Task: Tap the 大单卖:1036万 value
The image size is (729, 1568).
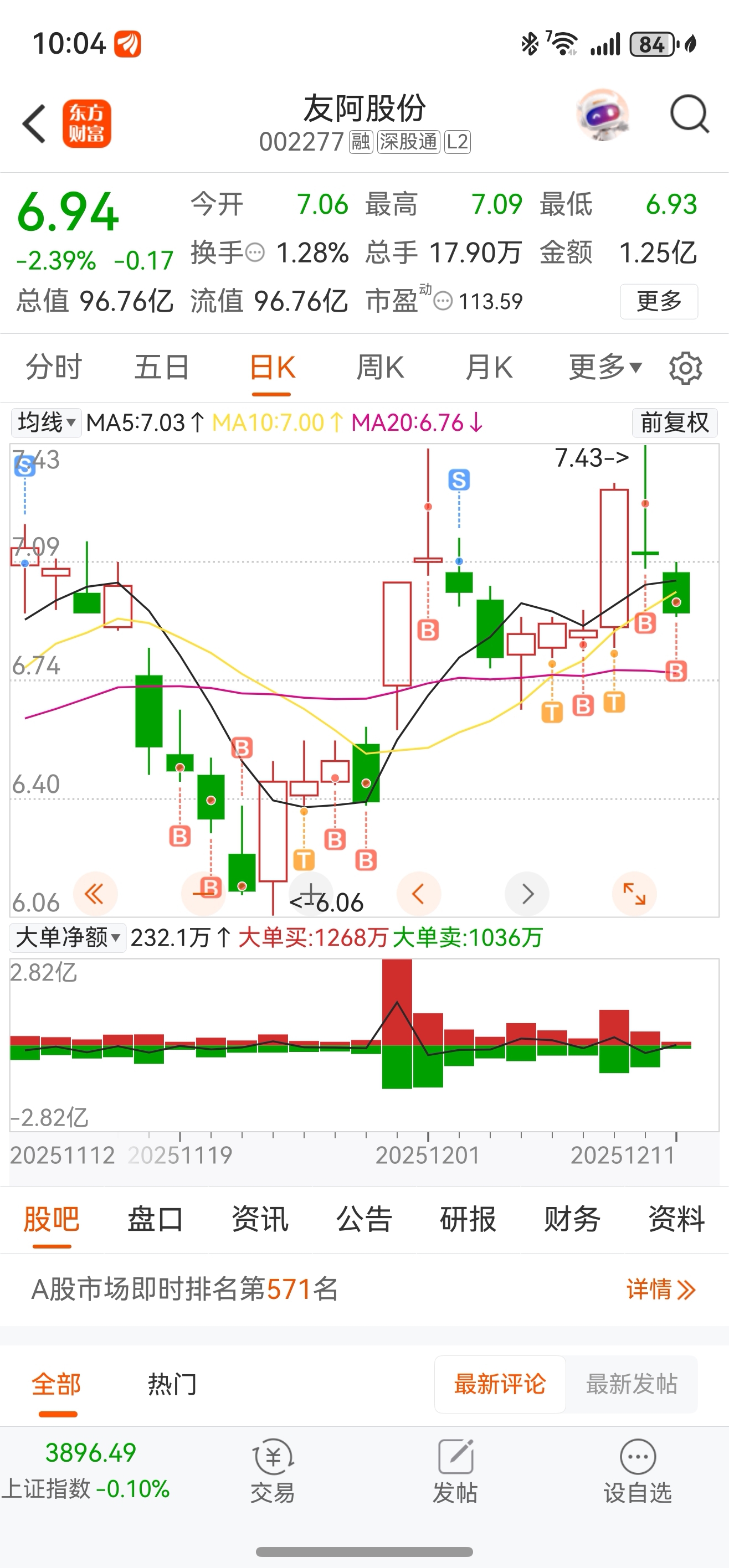Action: pyautogui.click(x=468, y=937)
